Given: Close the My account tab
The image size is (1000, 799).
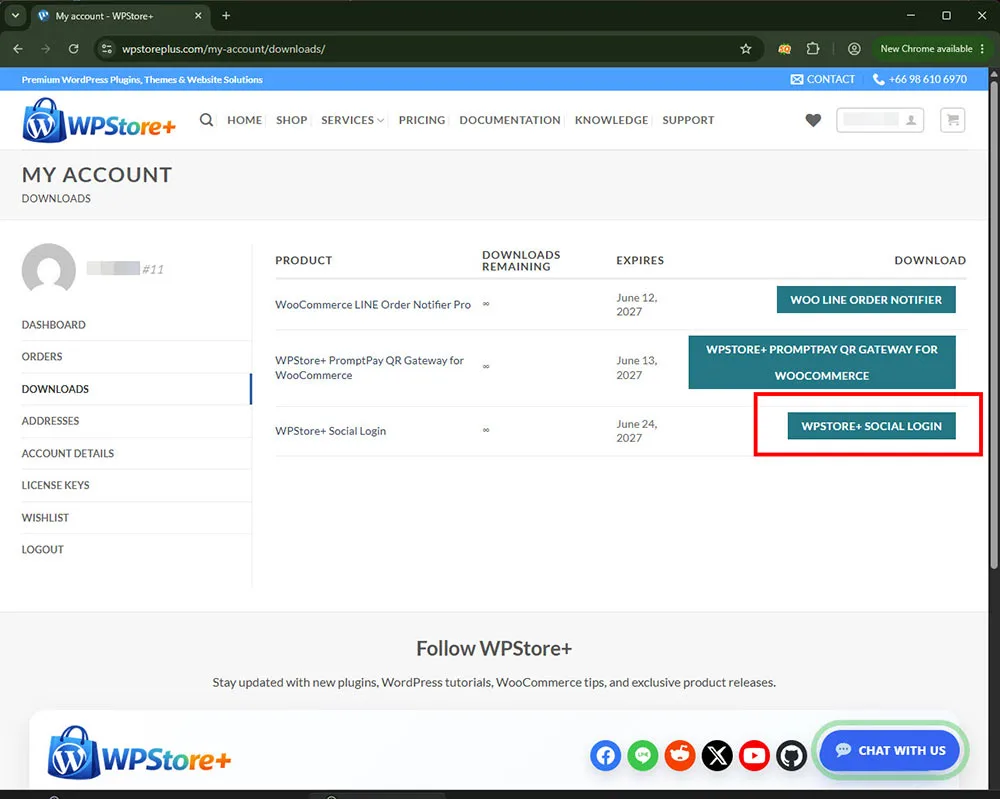Looking at the screenshot, I should [198, 16].
